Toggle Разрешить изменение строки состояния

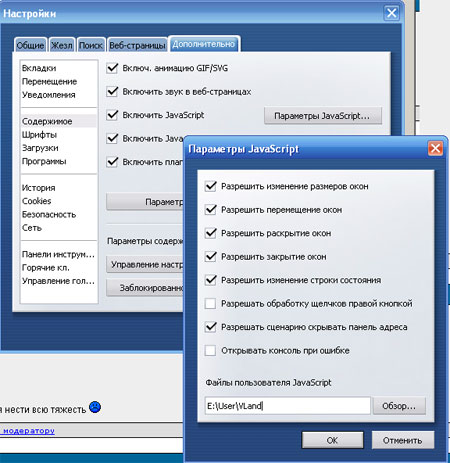coord(211,280)
